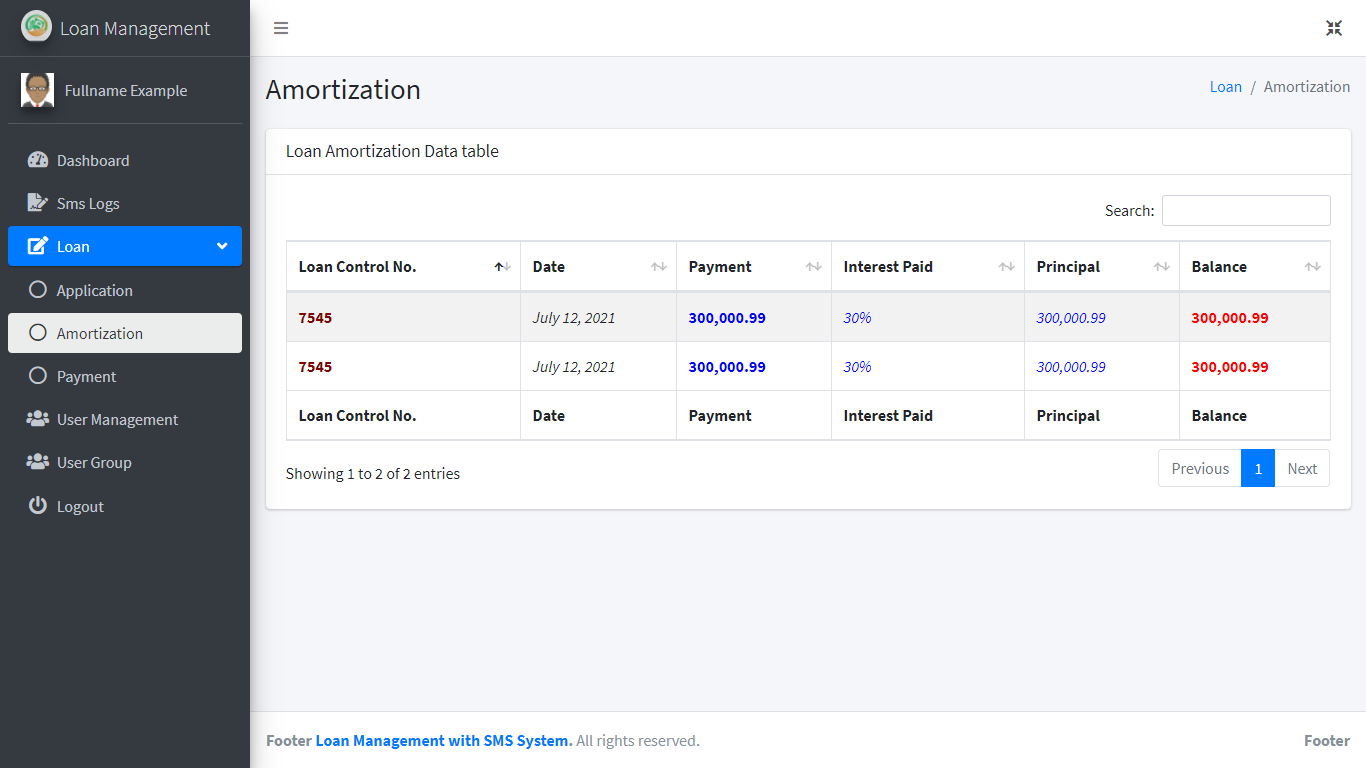
Task: Click the Sms Logs icon
Action: pyautogui.click(x=38, y=203)
